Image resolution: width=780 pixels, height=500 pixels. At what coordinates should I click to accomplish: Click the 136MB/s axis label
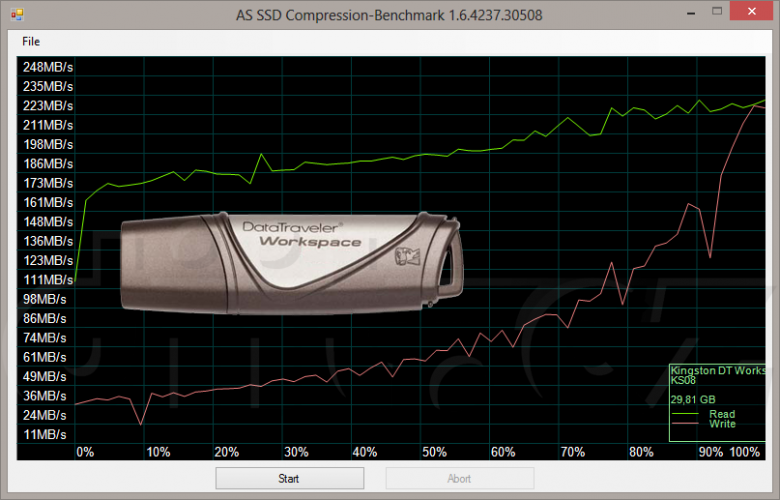point(48,241)
